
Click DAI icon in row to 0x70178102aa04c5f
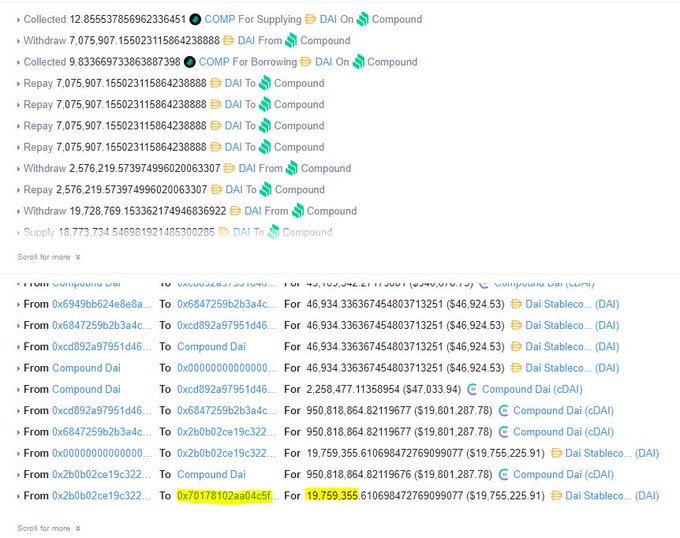556,496
